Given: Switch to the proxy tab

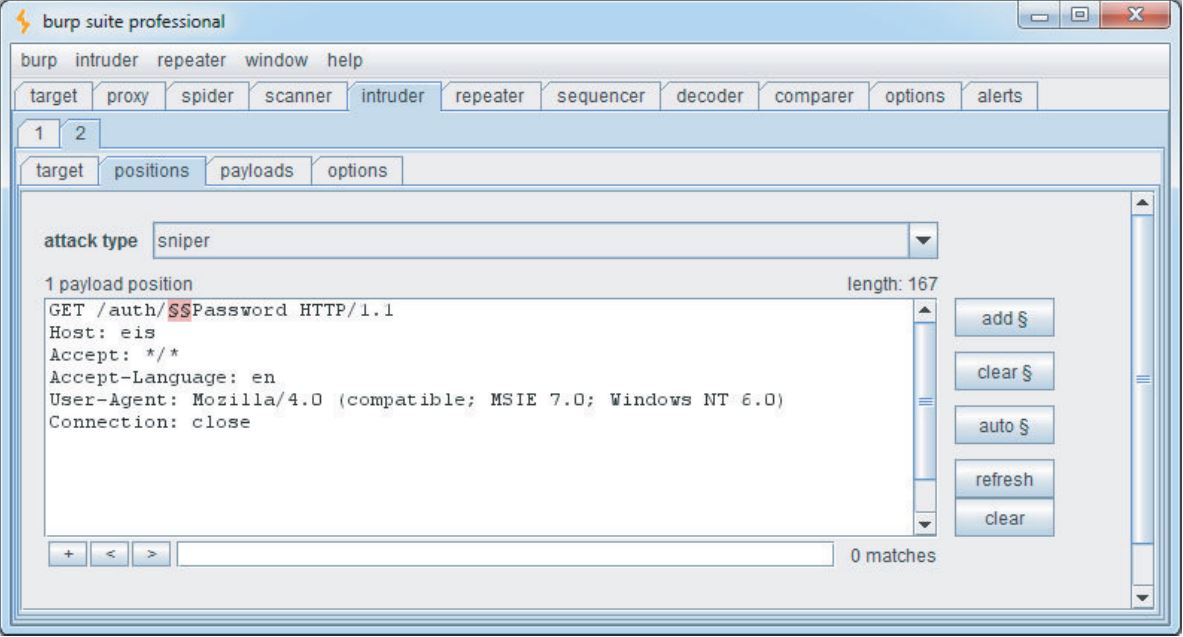Looking at the screenshot, I should 128,97.
